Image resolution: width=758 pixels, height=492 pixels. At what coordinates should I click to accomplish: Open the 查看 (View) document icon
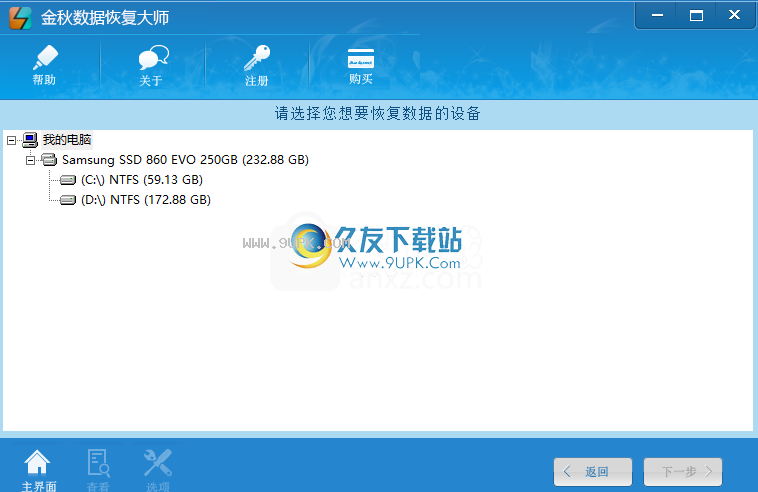pos(98,463)
